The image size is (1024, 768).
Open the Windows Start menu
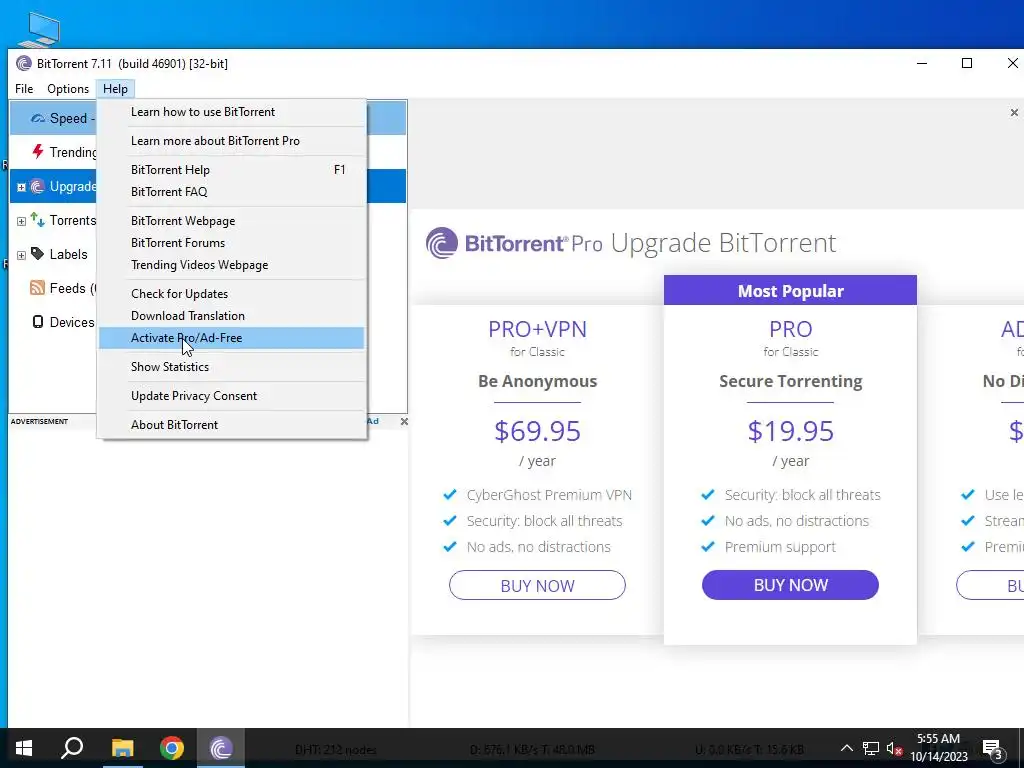24,748
